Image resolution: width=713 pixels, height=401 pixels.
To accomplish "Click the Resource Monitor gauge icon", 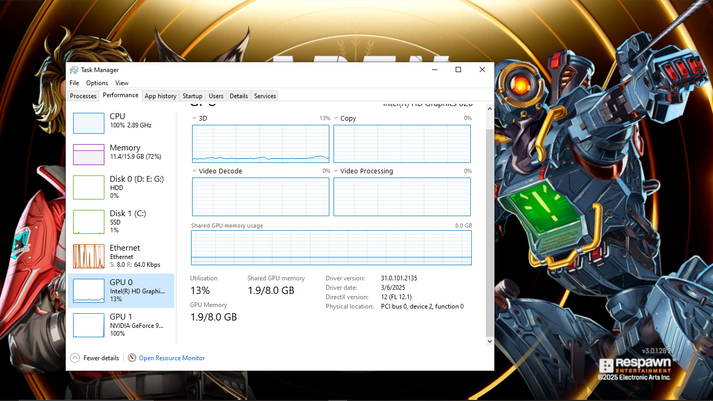I will click(x=132, y=357).
